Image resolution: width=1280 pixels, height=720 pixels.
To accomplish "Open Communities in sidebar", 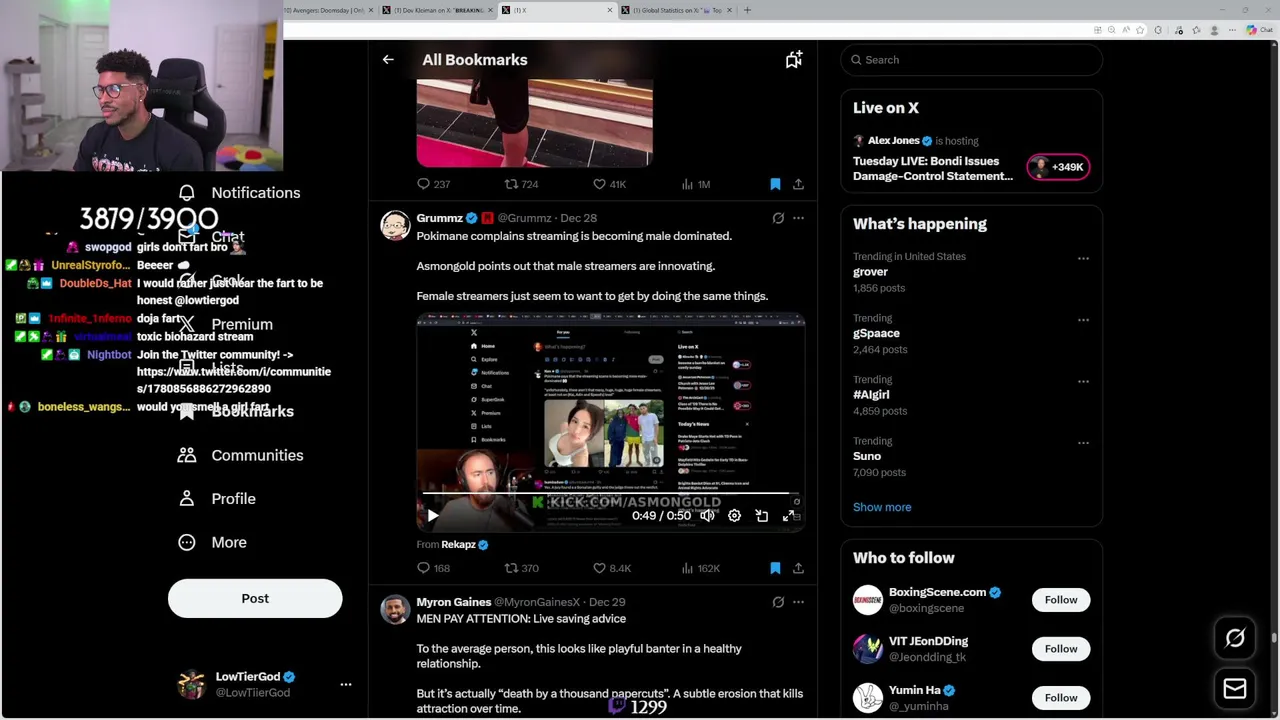I will (x=240, y=455).
